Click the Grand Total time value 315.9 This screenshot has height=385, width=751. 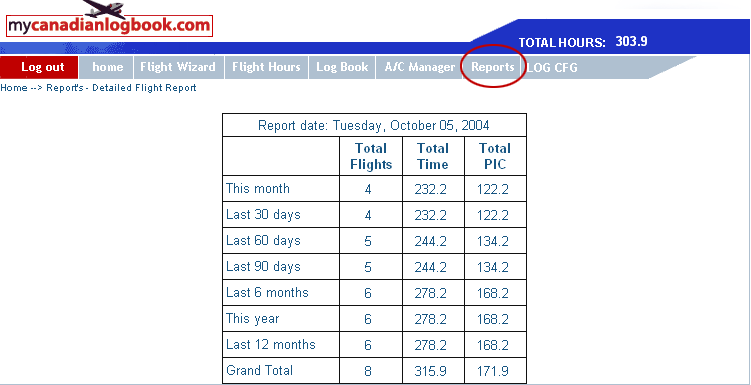[x=431, y=371]
